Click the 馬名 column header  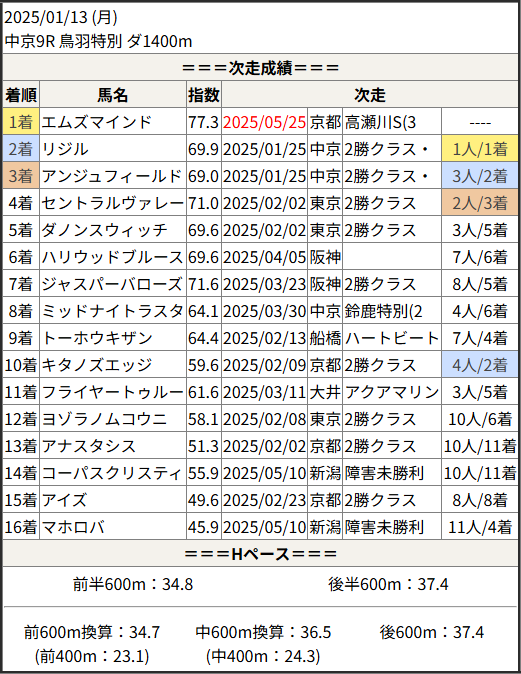(113, 95)
